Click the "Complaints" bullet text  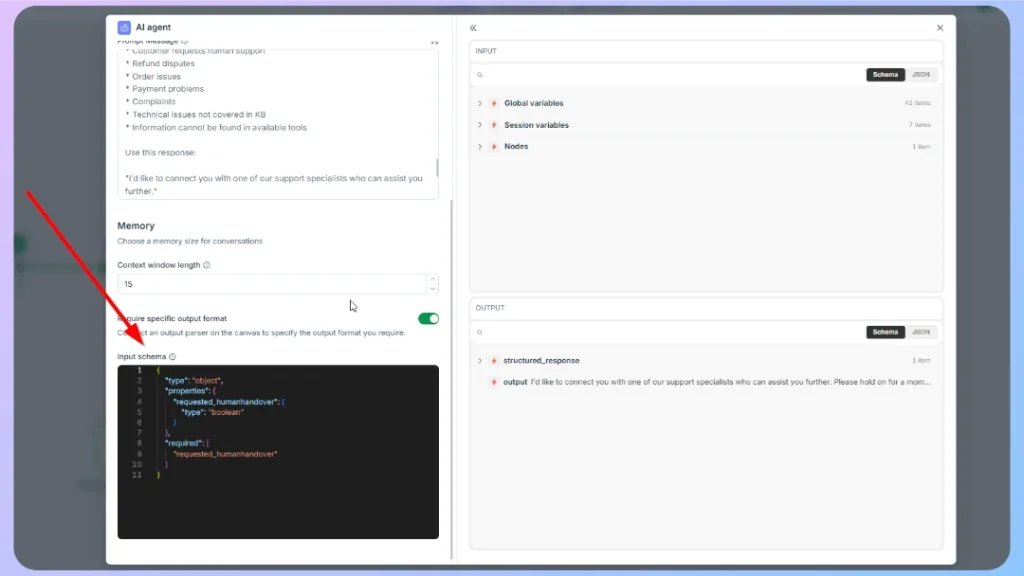click(x=154, y=101)
